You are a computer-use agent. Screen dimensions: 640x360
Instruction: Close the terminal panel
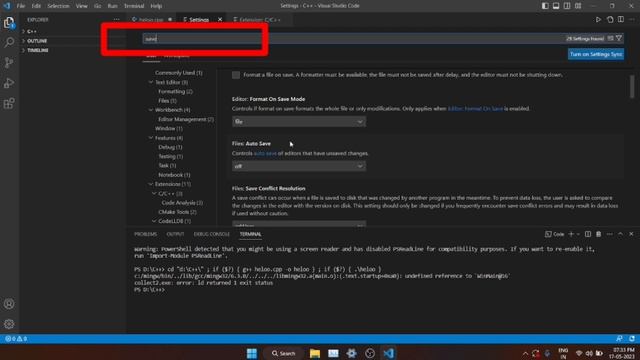click(x=631, y=234)
